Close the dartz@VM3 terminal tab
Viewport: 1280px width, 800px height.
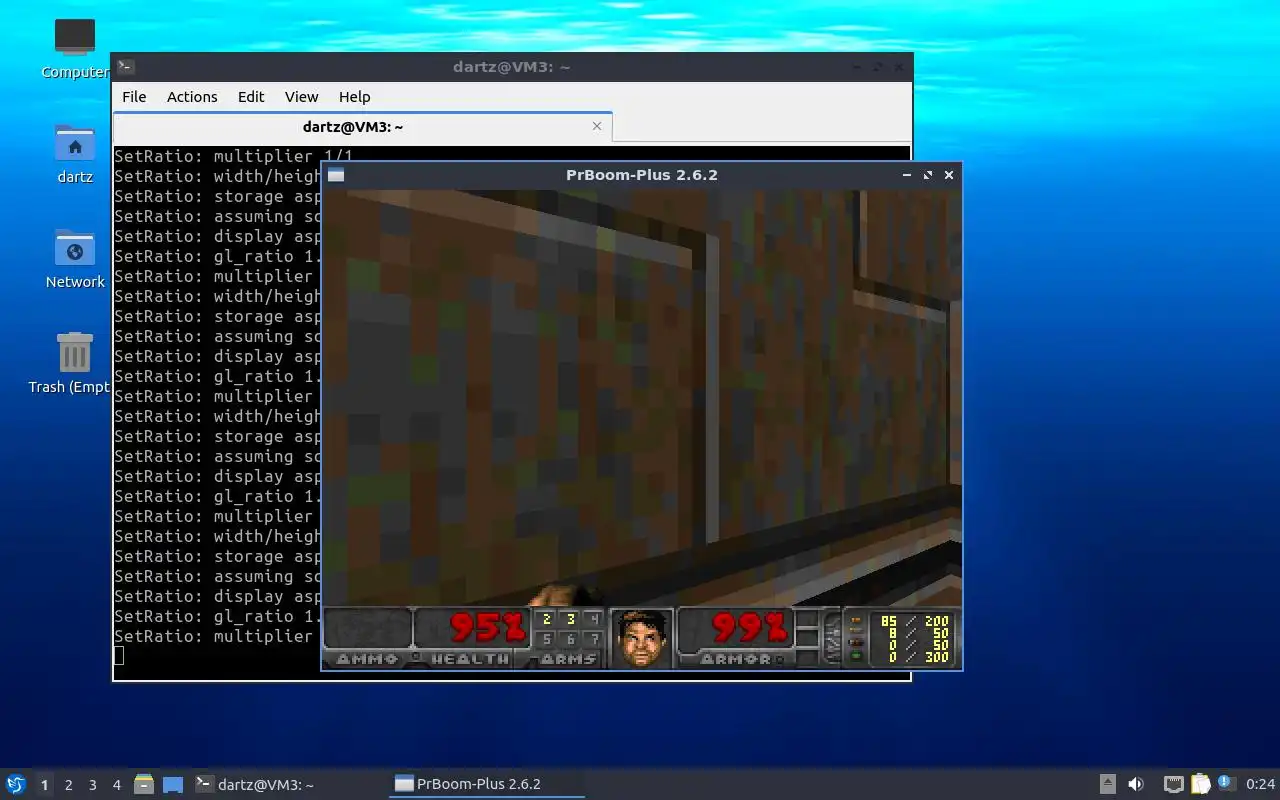[597, 126]
